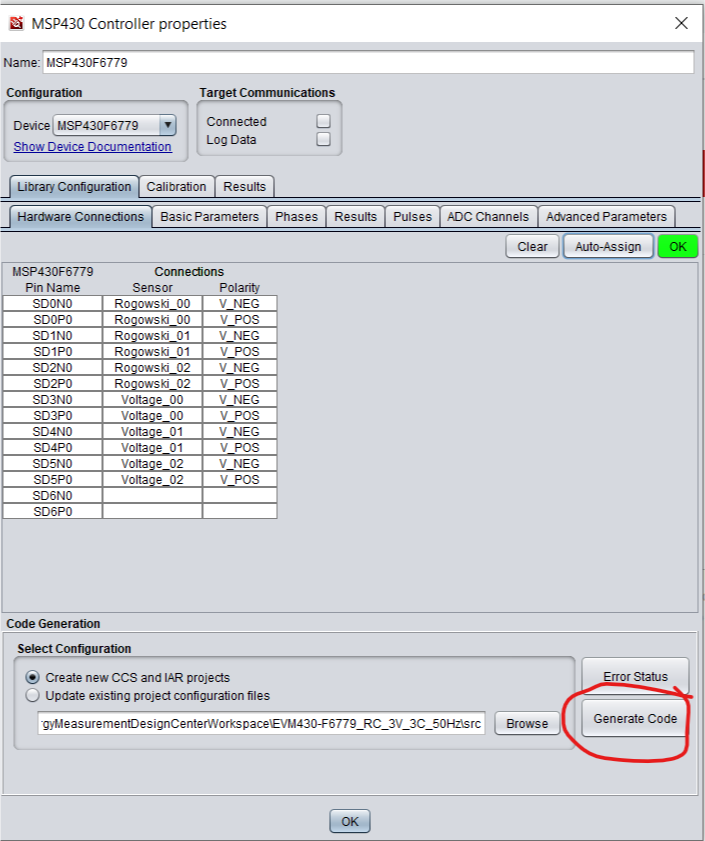Click the Generate Code button

[x=635, y=719]
